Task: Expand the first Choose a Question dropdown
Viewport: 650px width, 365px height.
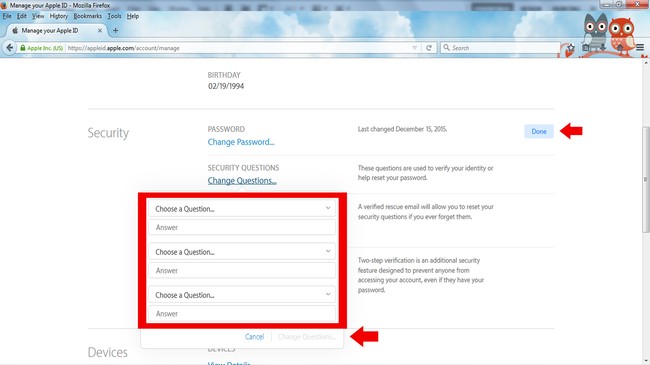Action: 242,209
